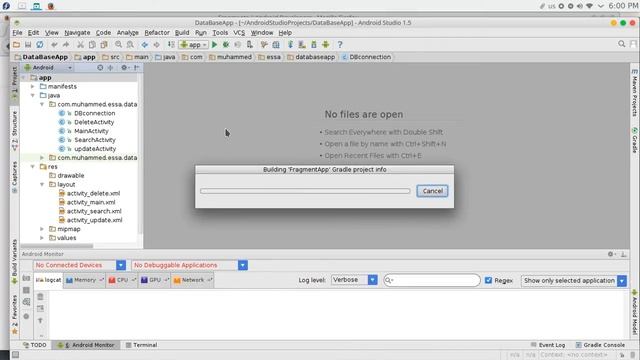
Task: Click the project tree horizontal scrollbar
Action: 57,246
